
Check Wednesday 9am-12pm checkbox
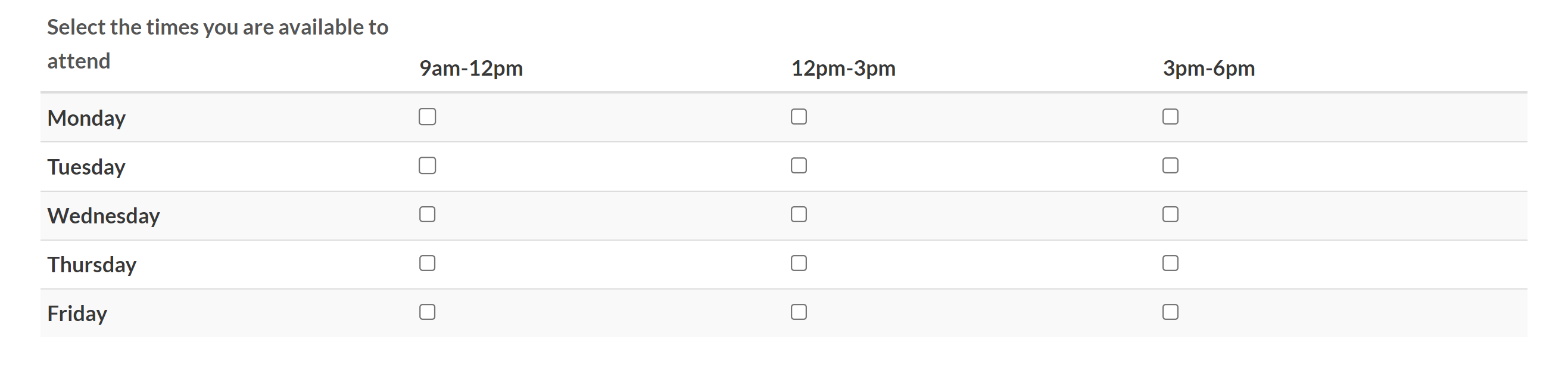(428, 214)
